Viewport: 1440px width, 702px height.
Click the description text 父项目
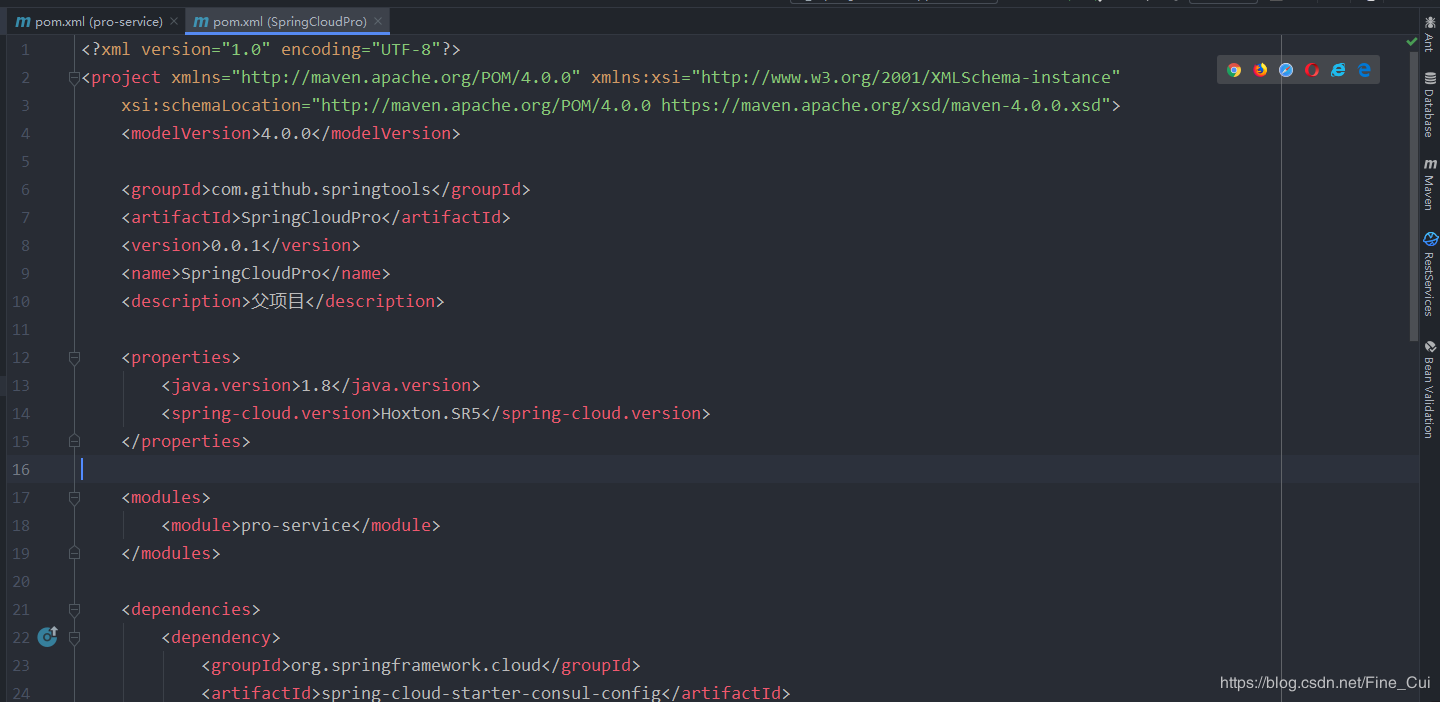tap(278, 301)
